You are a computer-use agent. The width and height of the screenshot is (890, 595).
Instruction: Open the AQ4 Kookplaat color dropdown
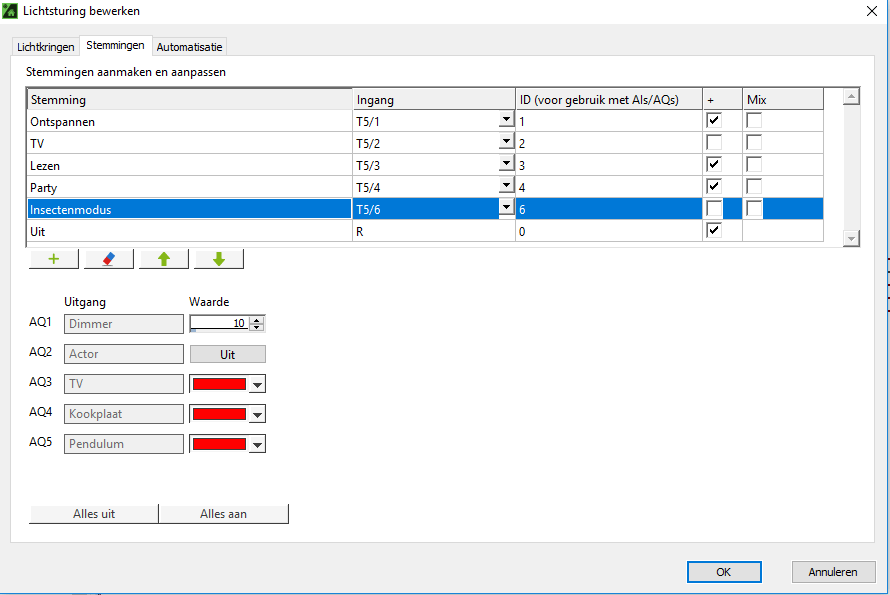point(257,414)
